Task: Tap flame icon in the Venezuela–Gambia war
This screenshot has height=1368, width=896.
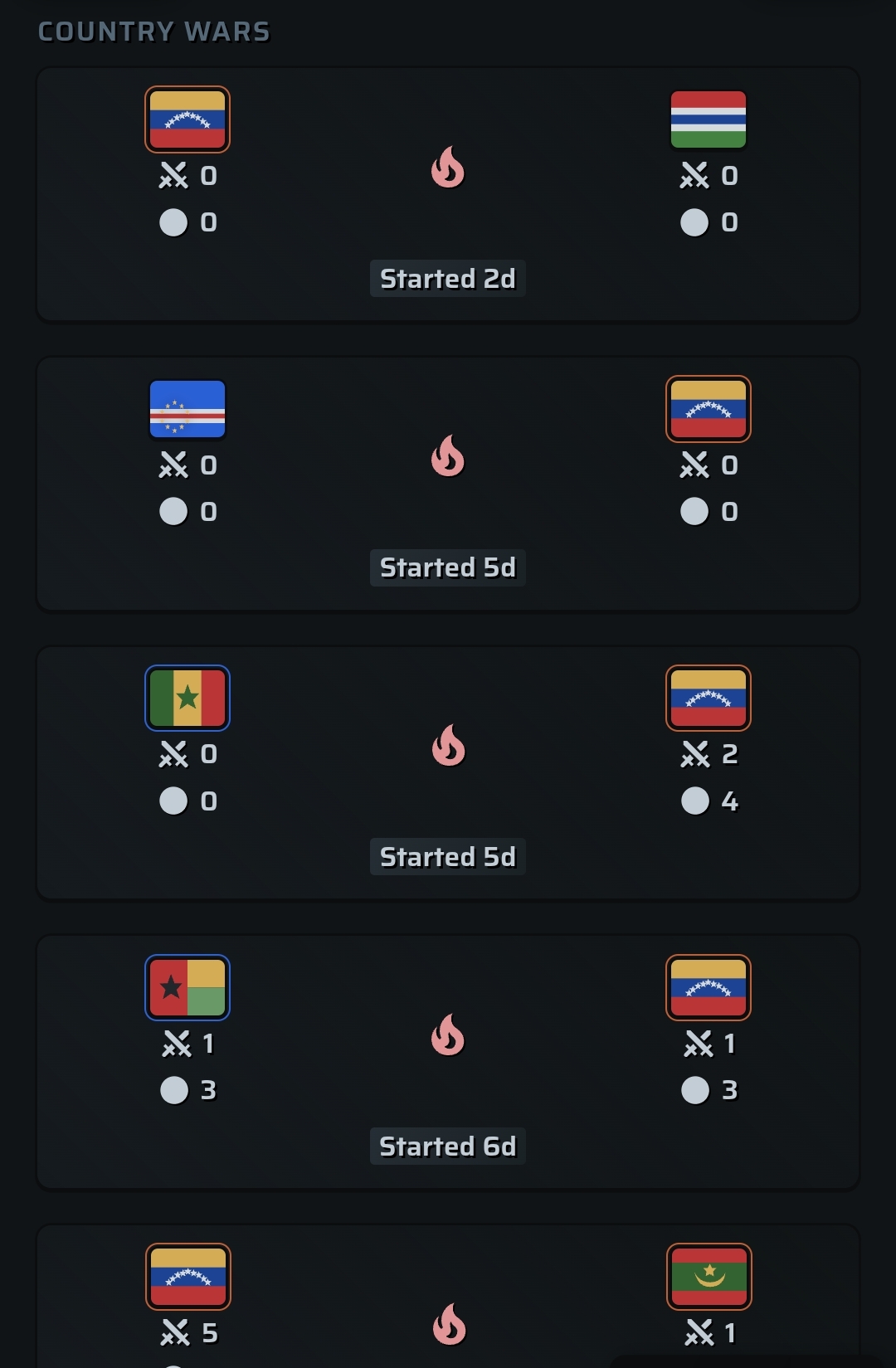Action: pyautogui.click(x=448, y=168)
